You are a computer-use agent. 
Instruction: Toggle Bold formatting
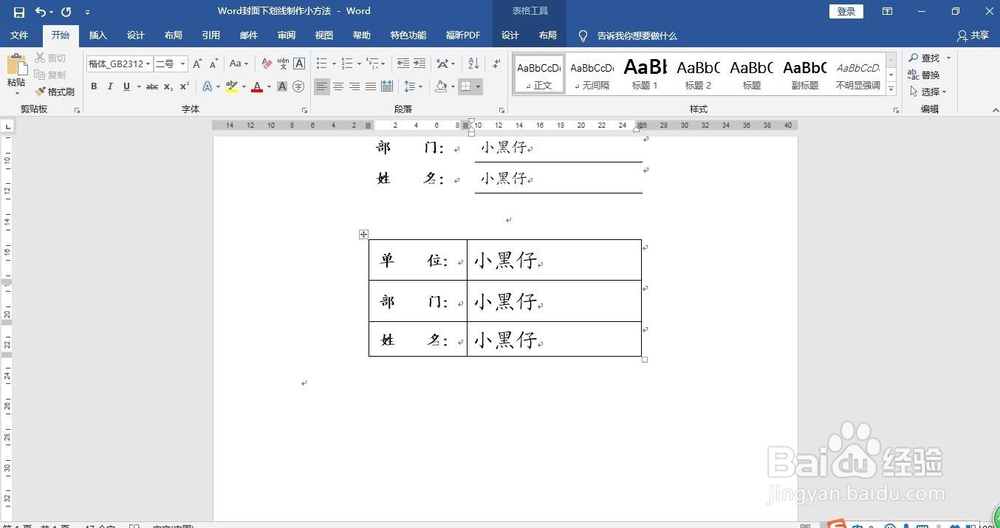coord(94,87)
